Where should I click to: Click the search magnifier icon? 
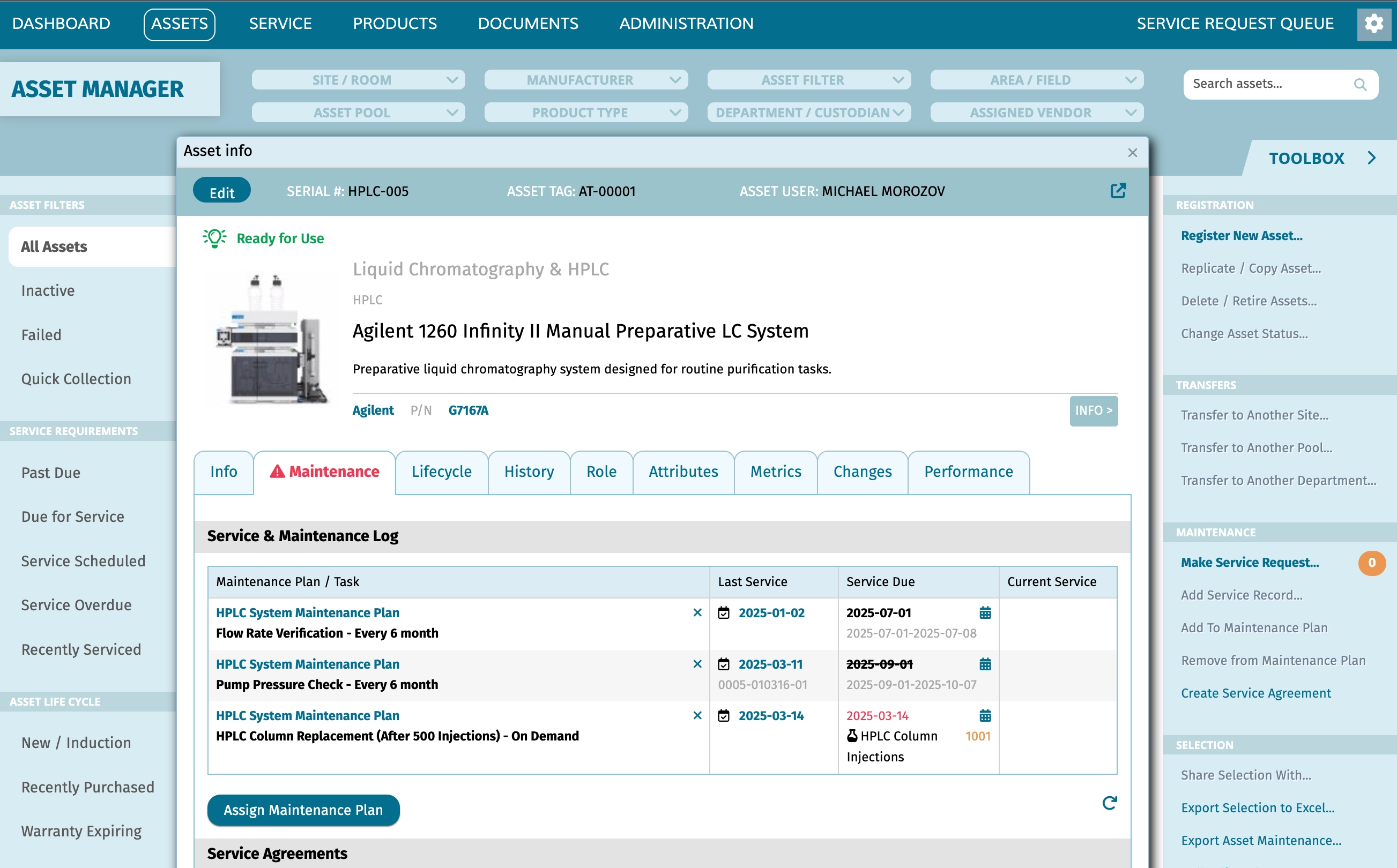coord(1359,85)
